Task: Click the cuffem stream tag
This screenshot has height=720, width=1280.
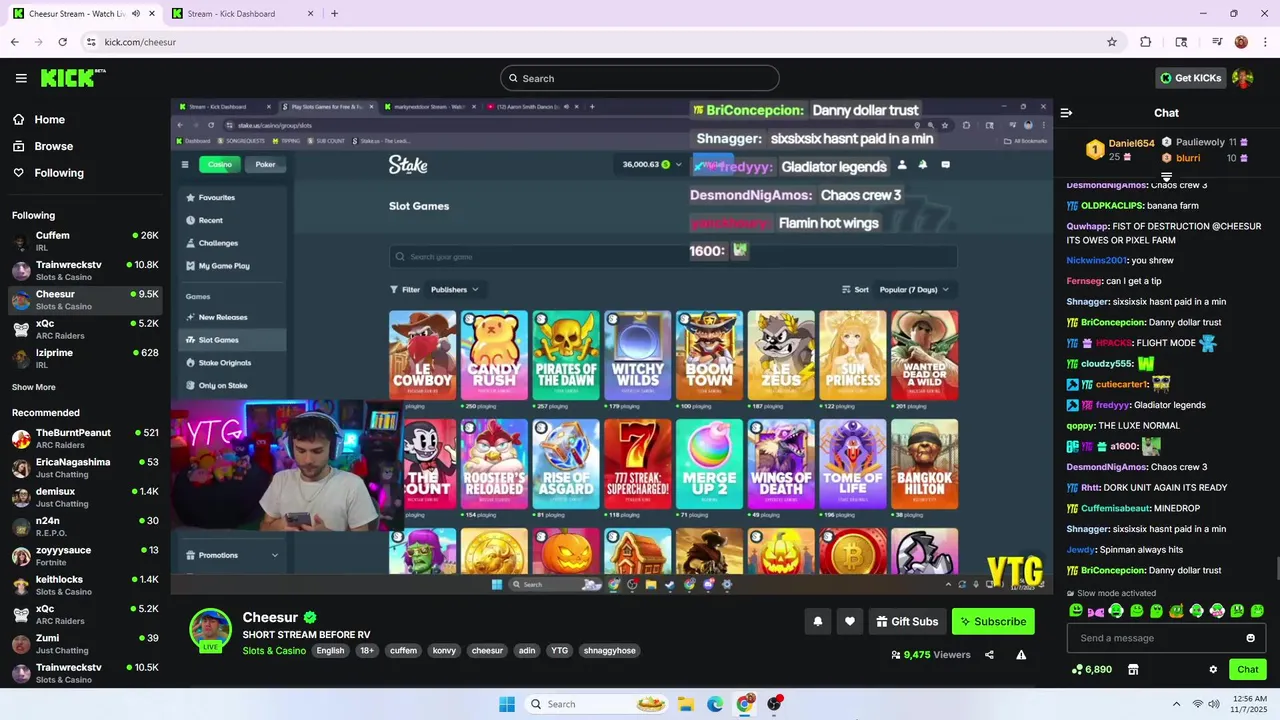Action: coord(404,651)
